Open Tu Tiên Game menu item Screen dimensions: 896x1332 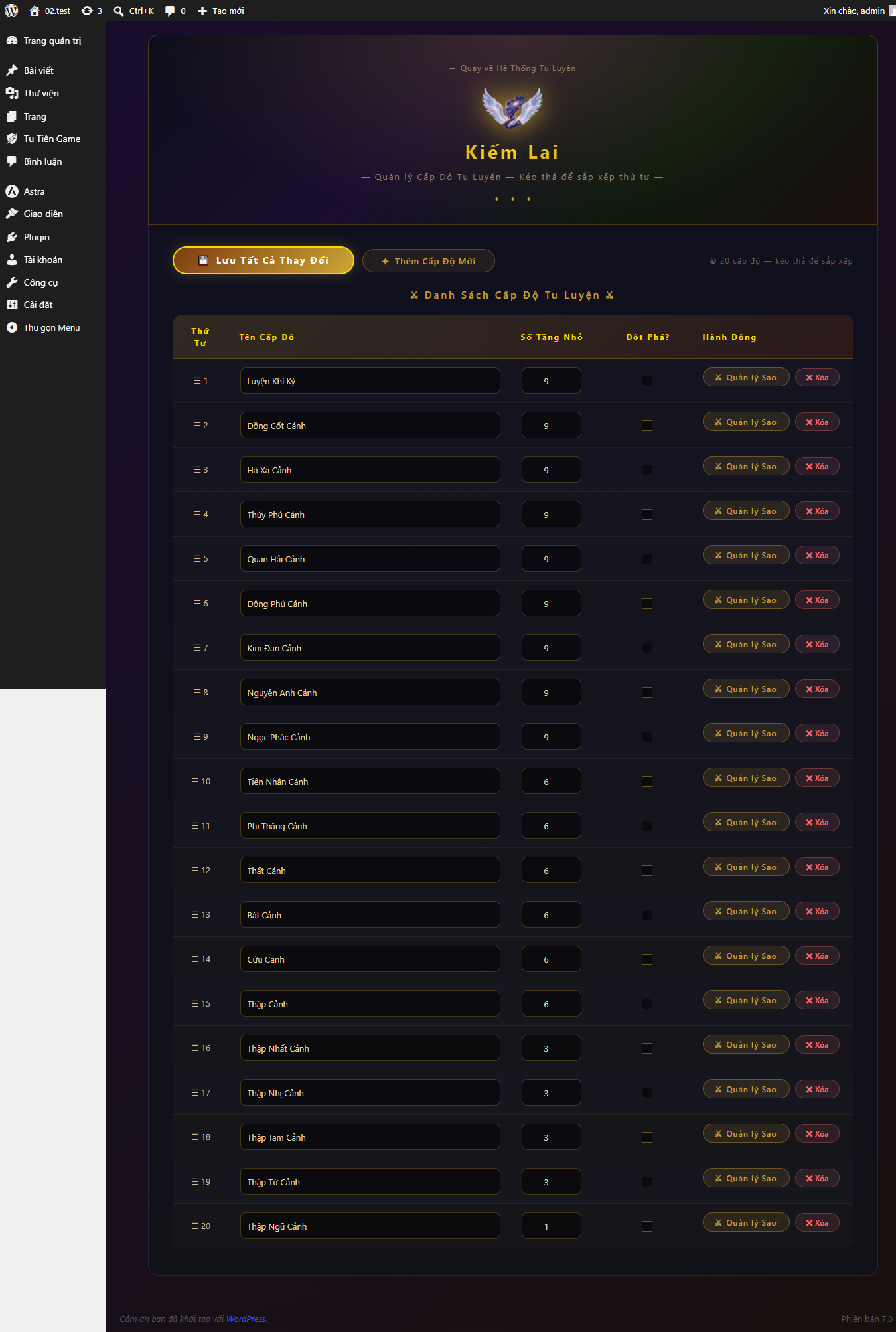[52, 139]
